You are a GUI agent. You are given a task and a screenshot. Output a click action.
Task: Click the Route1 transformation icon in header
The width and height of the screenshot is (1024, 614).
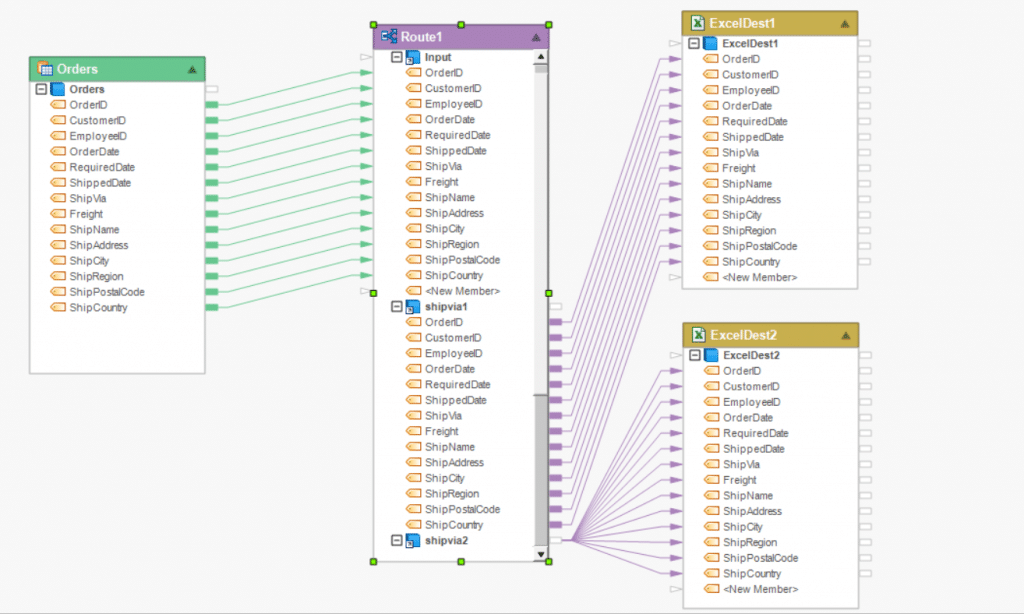point(388,36)
